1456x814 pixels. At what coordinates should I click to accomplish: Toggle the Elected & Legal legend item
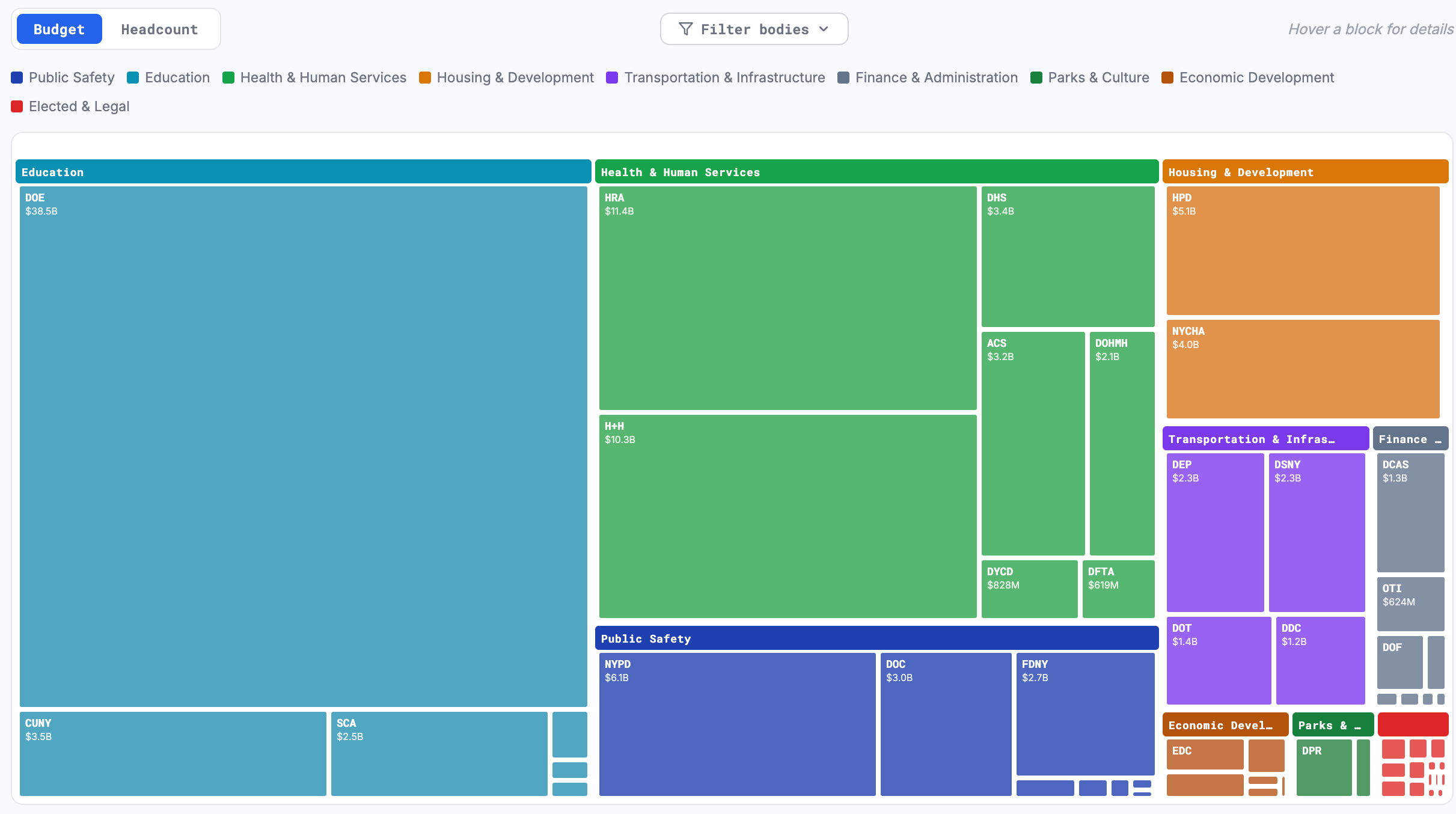(x=70, y=106)
